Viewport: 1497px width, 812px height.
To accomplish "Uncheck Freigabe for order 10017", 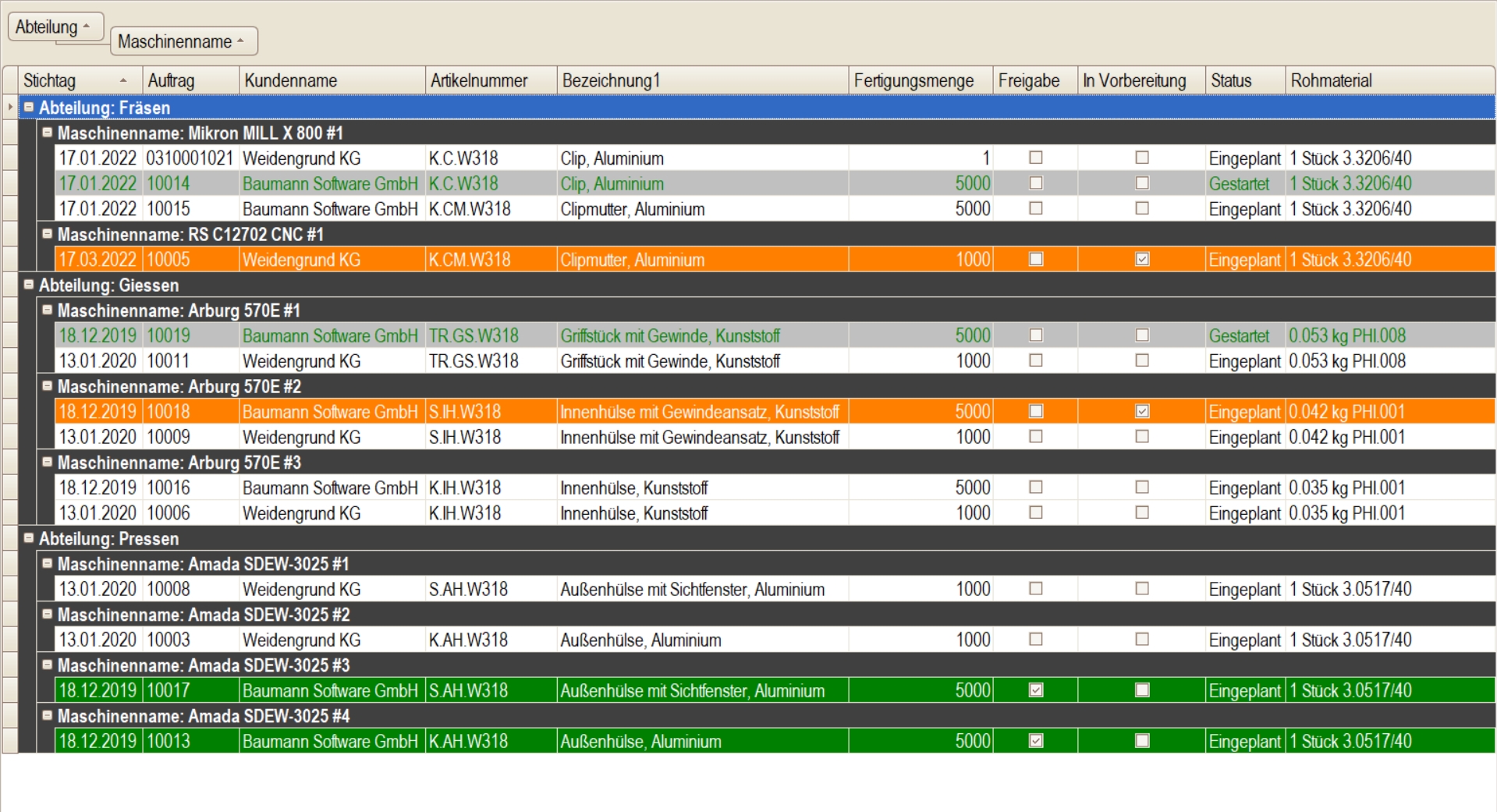I will tap(1036, 690).
